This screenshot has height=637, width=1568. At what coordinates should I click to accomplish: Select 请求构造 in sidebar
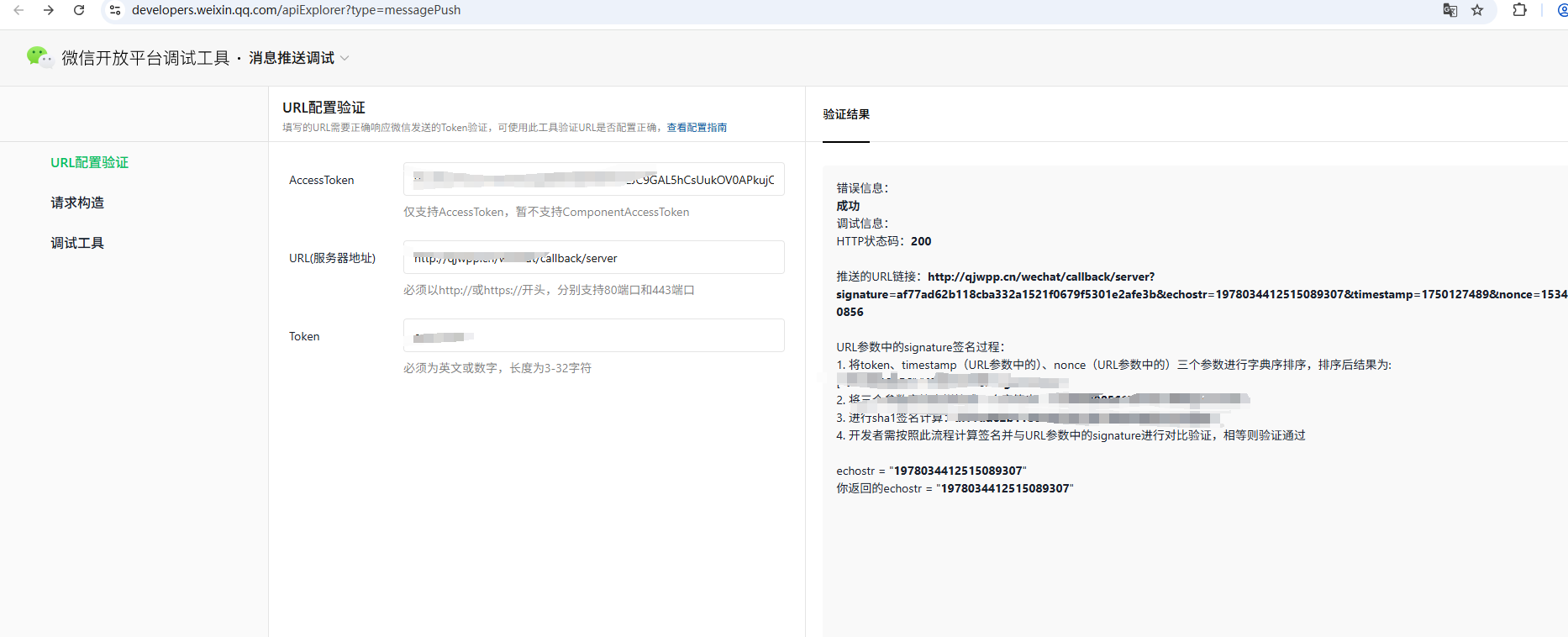pyautogui.click(x=77, y=203)
